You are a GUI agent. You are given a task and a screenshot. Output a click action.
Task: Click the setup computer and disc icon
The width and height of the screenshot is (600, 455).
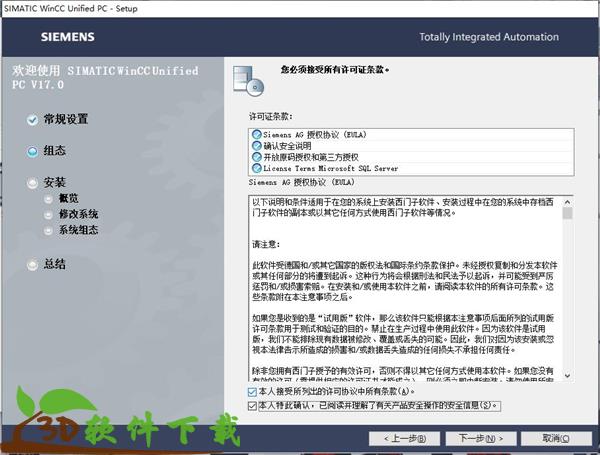coord(248,80)
